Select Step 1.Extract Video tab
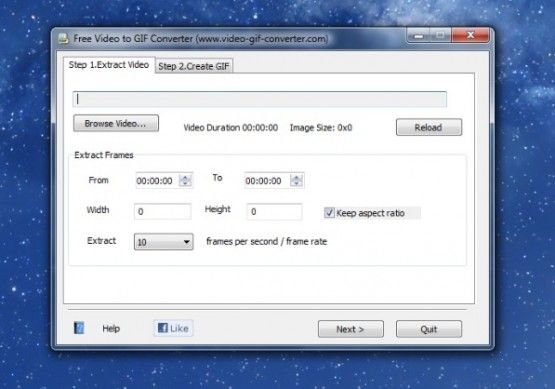The image size is (555, 389). pos(109,65)
